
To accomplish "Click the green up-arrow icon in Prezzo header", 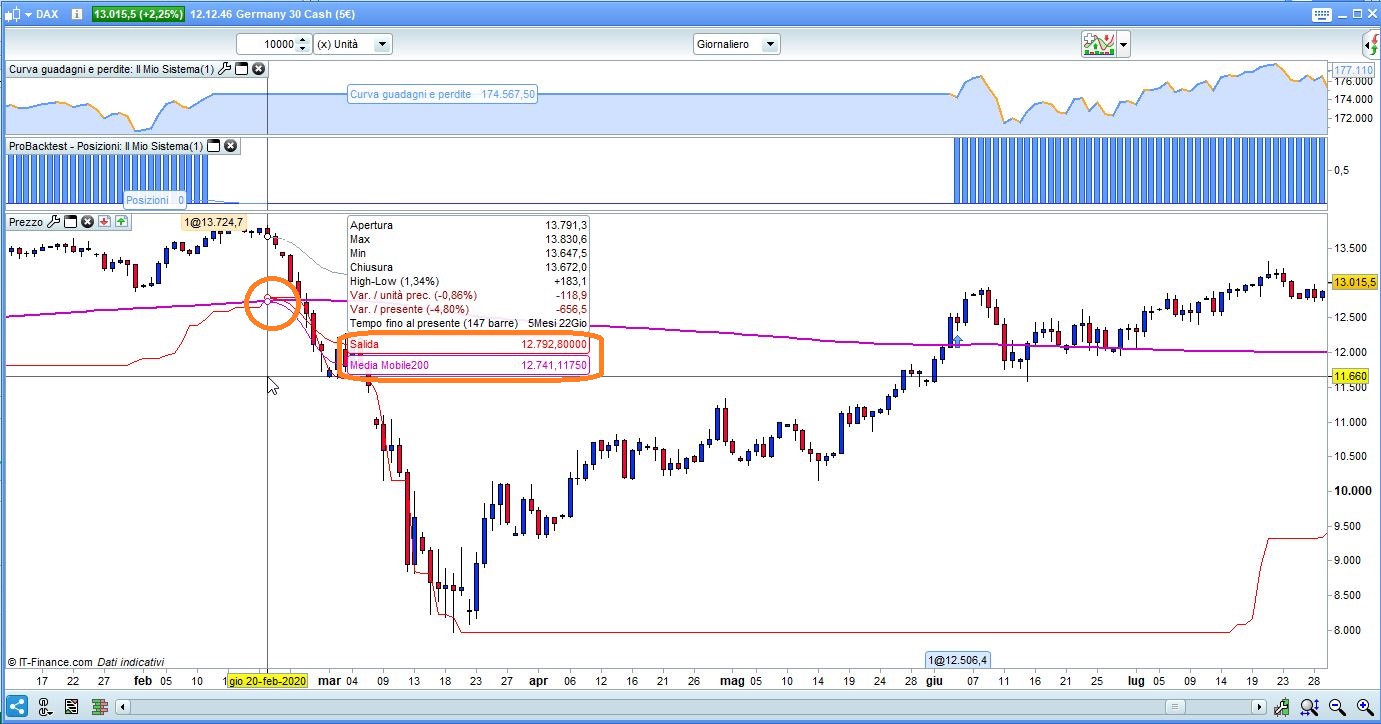I will [x=121, y=222].
